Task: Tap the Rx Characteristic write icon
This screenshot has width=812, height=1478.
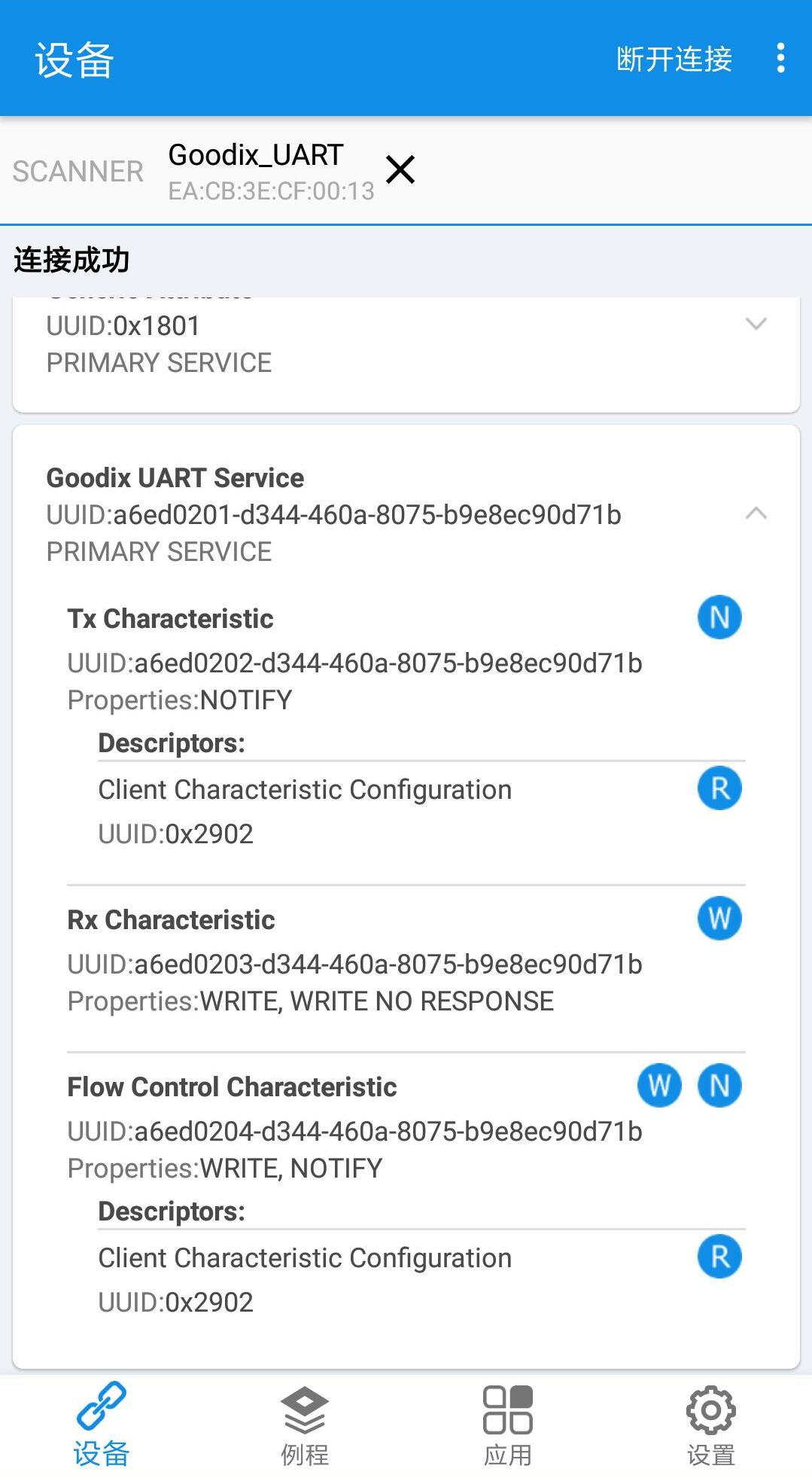Action: coord(719,919)
